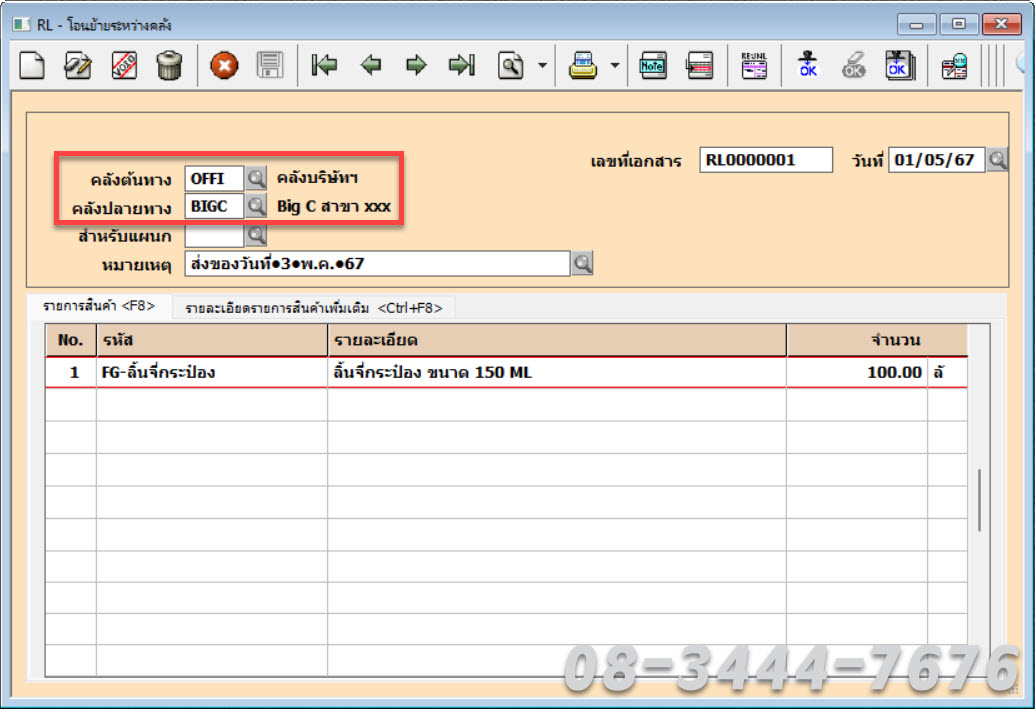Screen dimensions: 1035x709
Task: Click the save floppy disk icon
Action: coord(269,65)
